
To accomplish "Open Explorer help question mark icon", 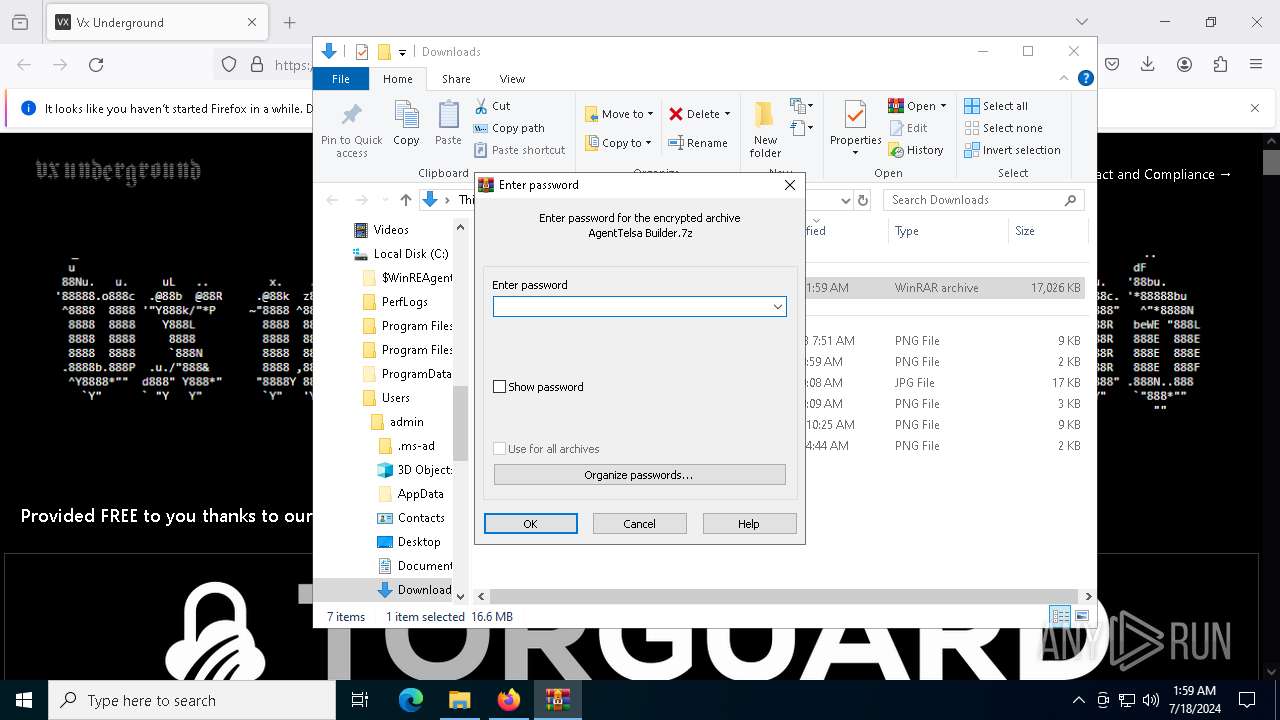I will point(1085,78).
